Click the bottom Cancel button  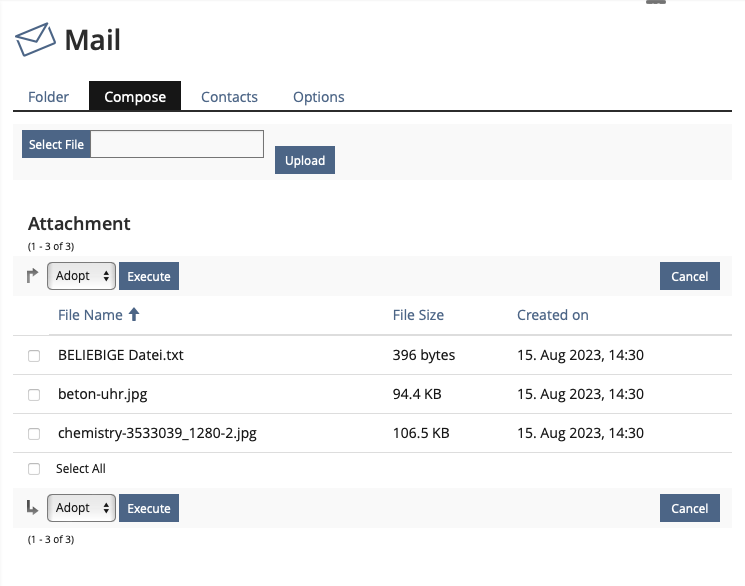click(x=689, y=508)
